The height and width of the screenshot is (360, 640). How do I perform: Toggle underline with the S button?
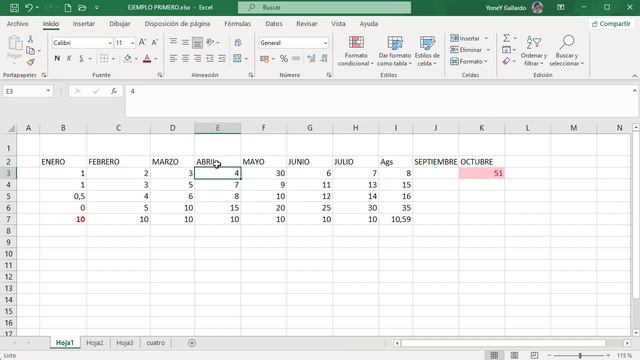point(82,58)
